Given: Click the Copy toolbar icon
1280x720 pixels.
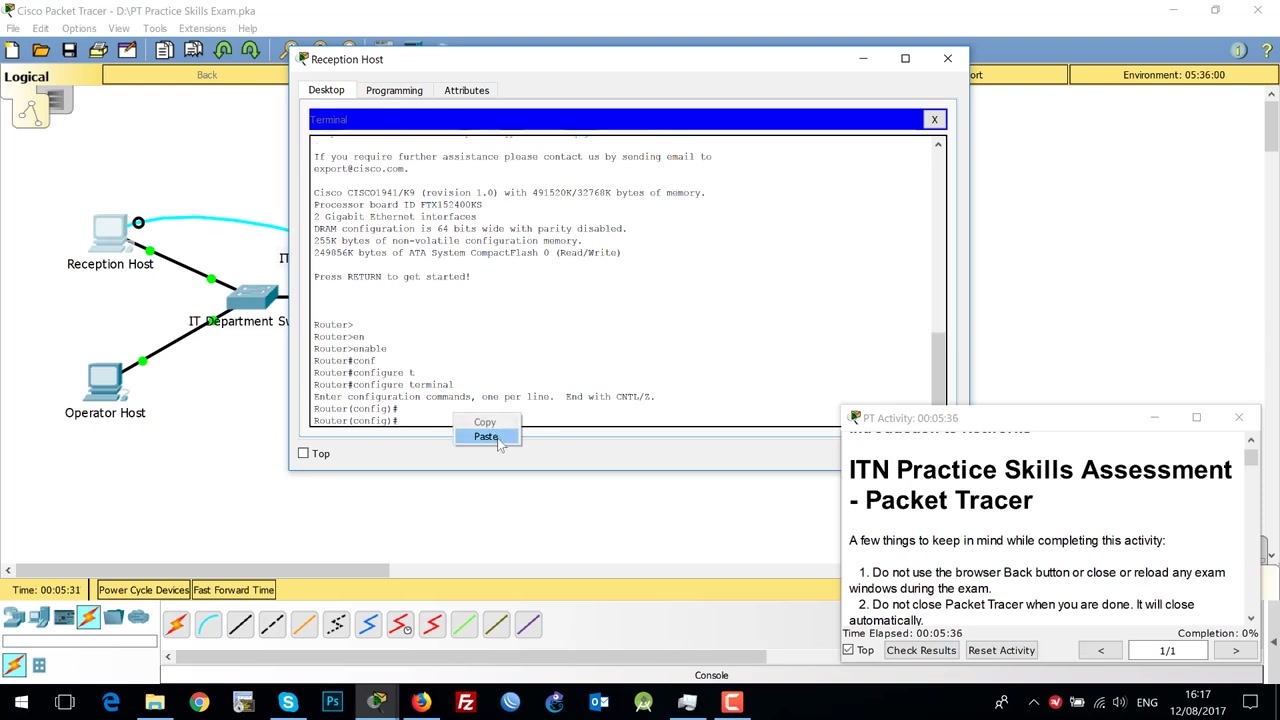Looking at the screenshot, I should 165,50.
